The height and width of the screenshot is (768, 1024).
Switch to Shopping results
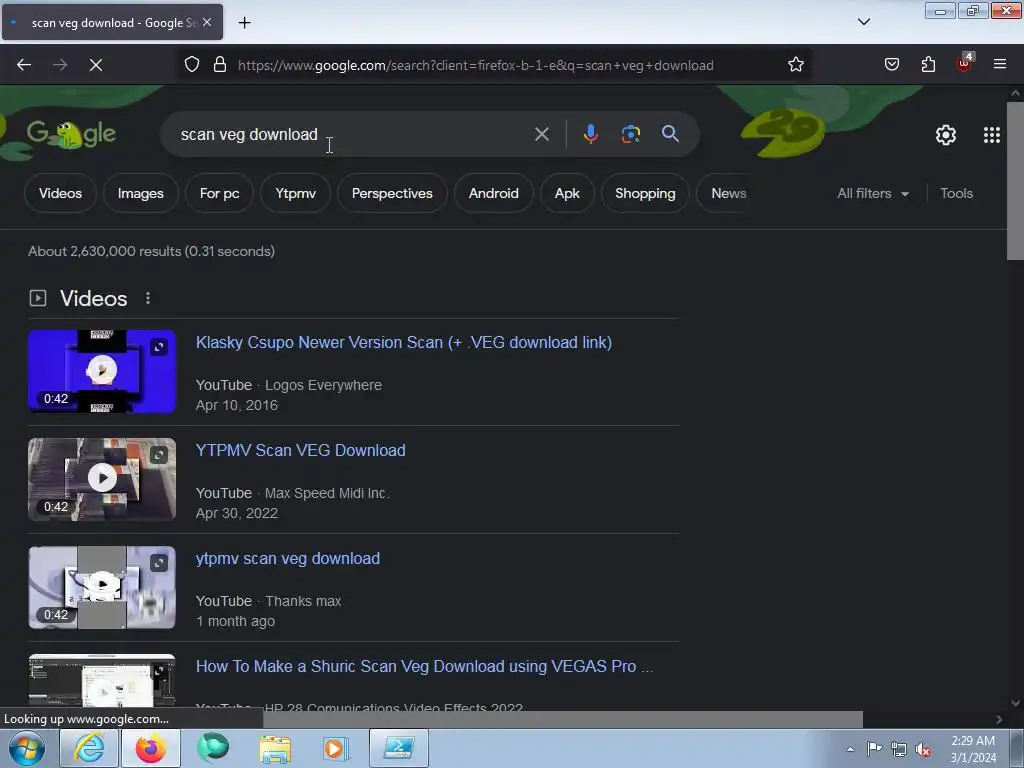[645, 193]
